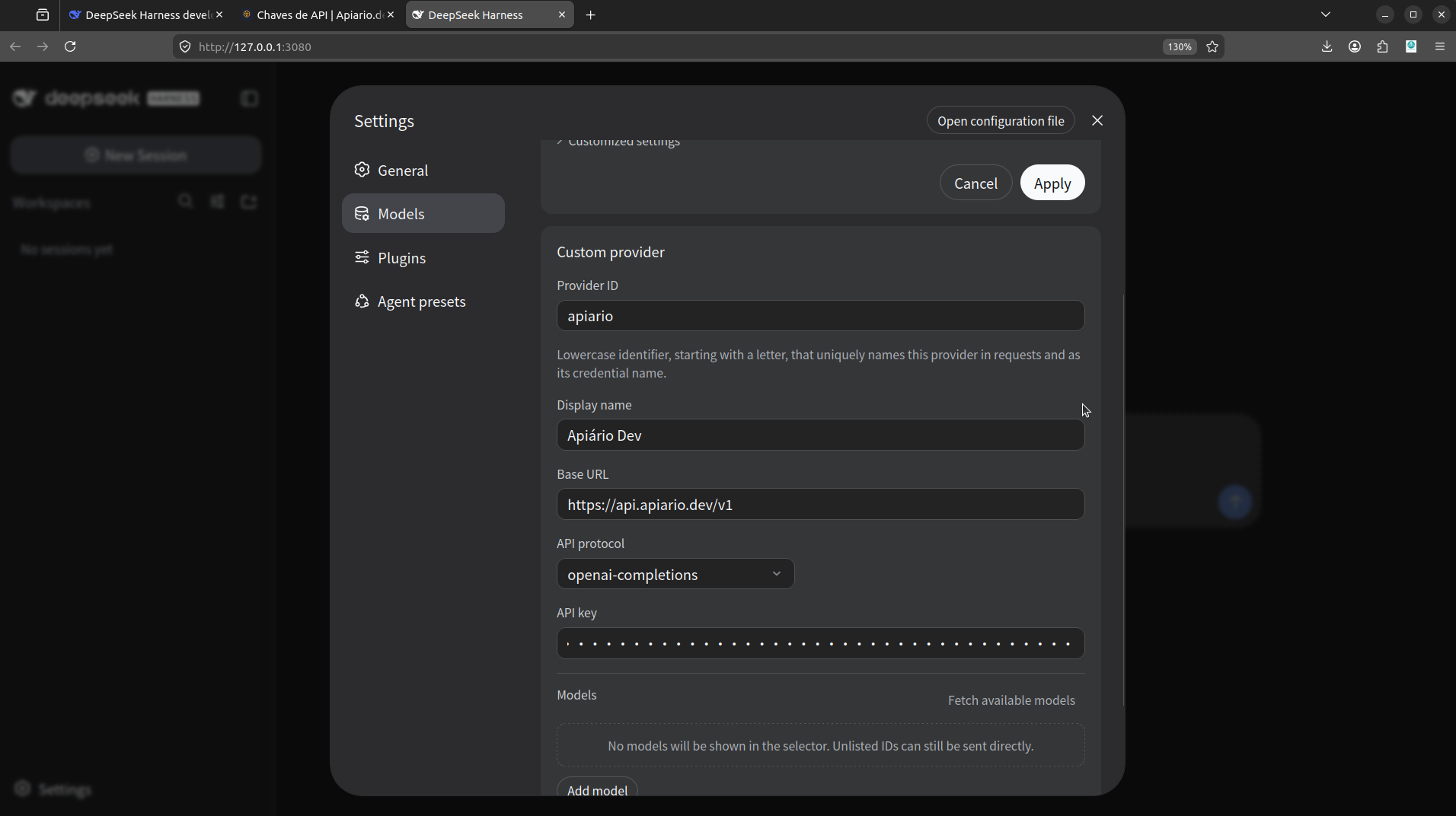Close the Chaves de API tab
Screen dimensions: 1456x816
point(391,14)
